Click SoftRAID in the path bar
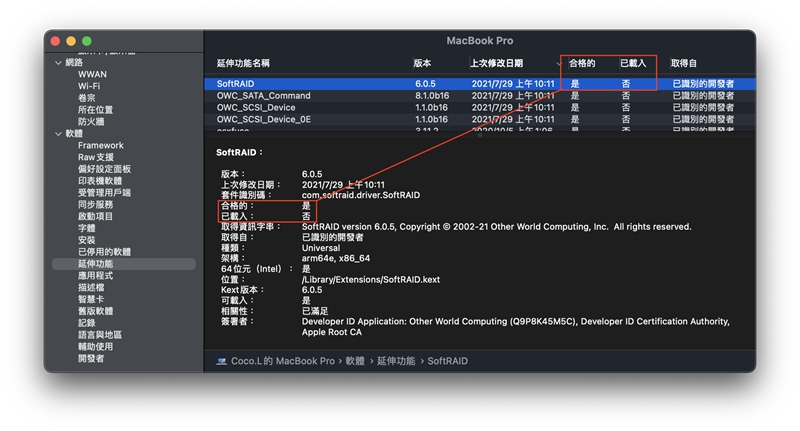800x431 pixels. coord(447,361)
